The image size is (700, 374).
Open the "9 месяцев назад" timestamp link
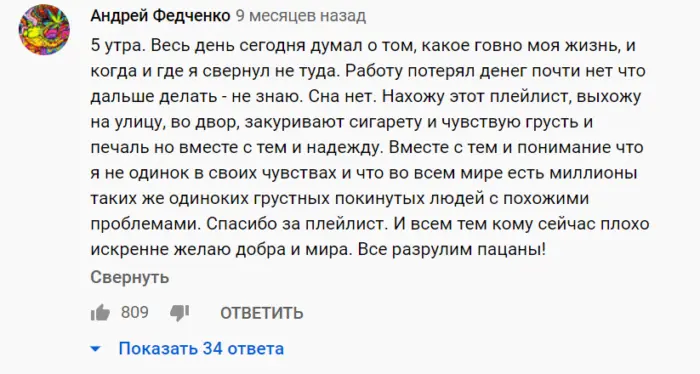coord(301,16)
